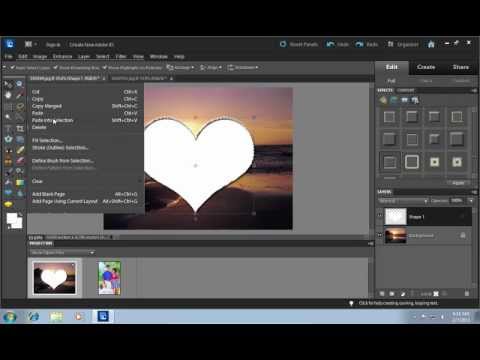Select the Hand tool

click(8, 95)
